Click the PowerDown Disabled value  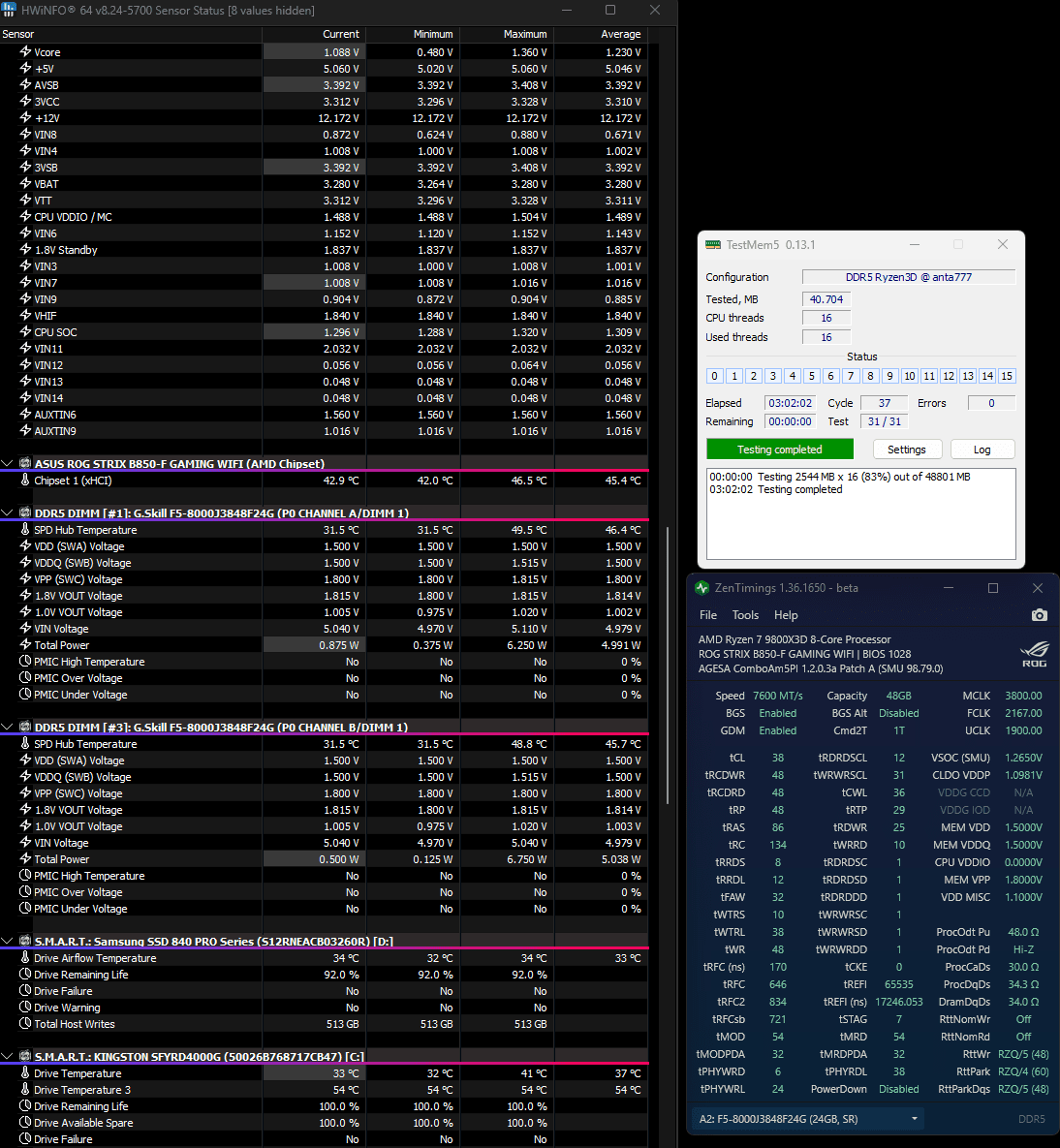[899, 1089]
